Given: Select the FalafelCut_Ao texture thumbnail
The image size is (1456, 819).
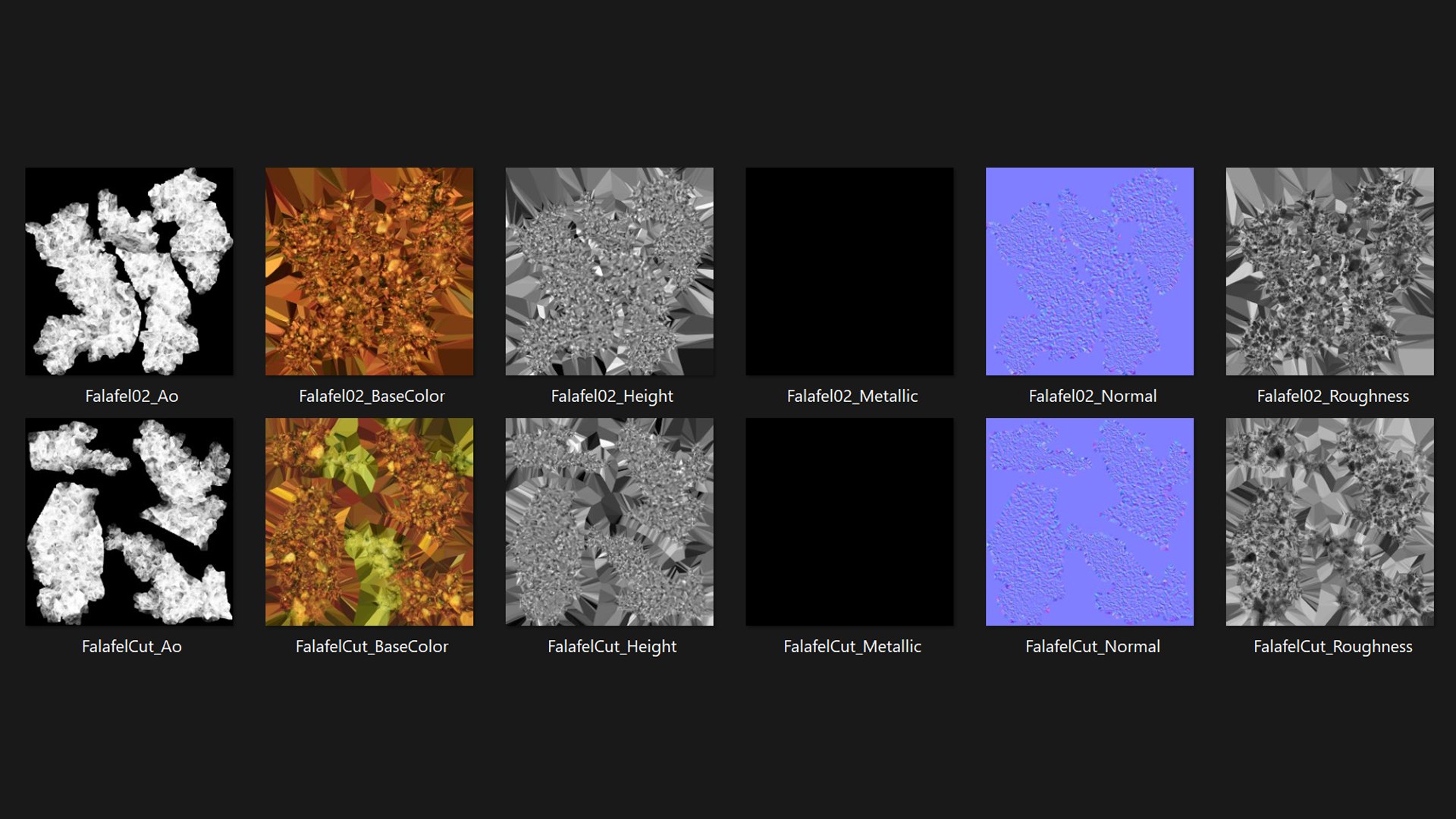Looking at the screenshot, I should 129,522.
